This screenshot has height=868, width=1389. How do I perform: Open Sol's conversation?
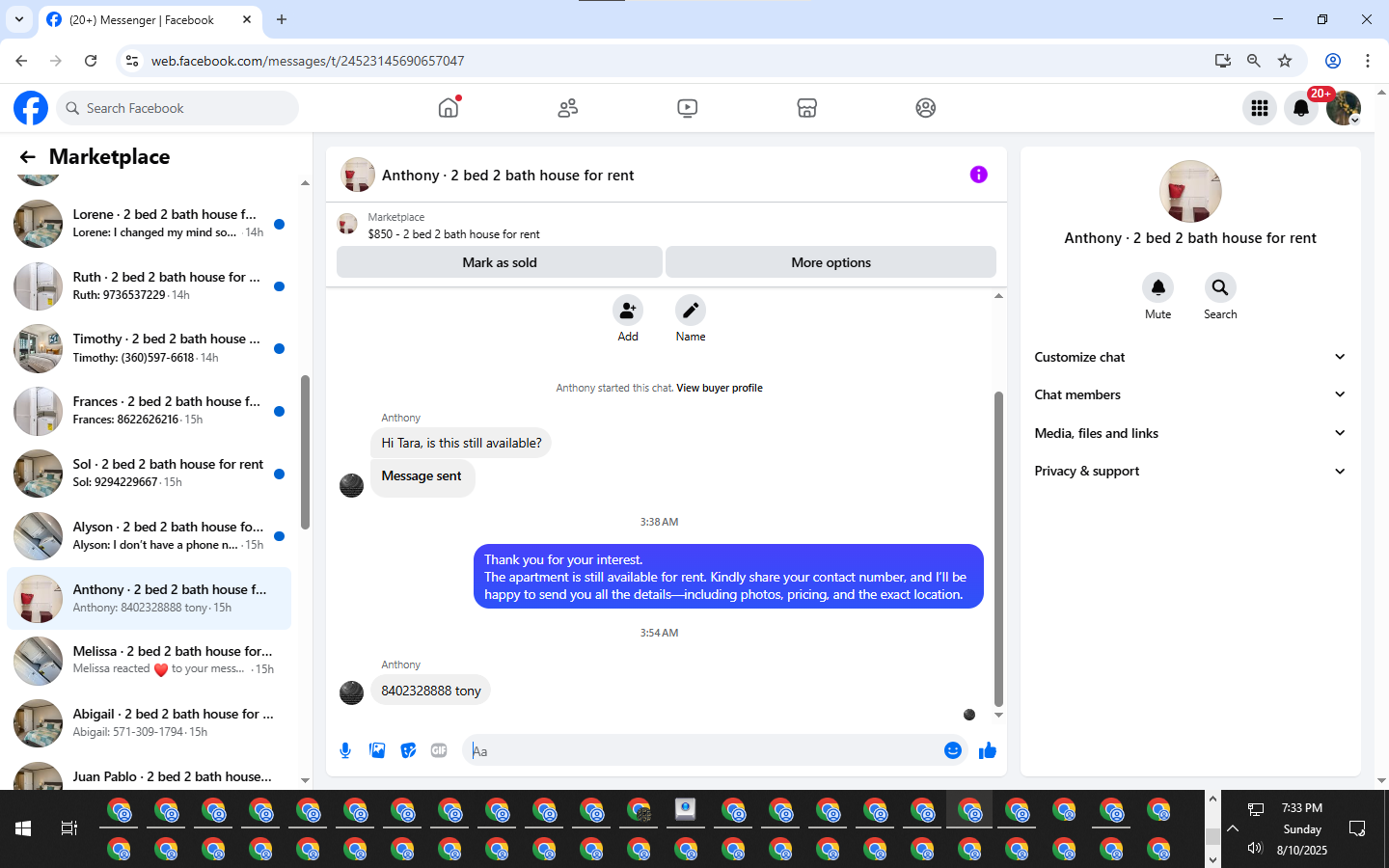pos(150,474)
